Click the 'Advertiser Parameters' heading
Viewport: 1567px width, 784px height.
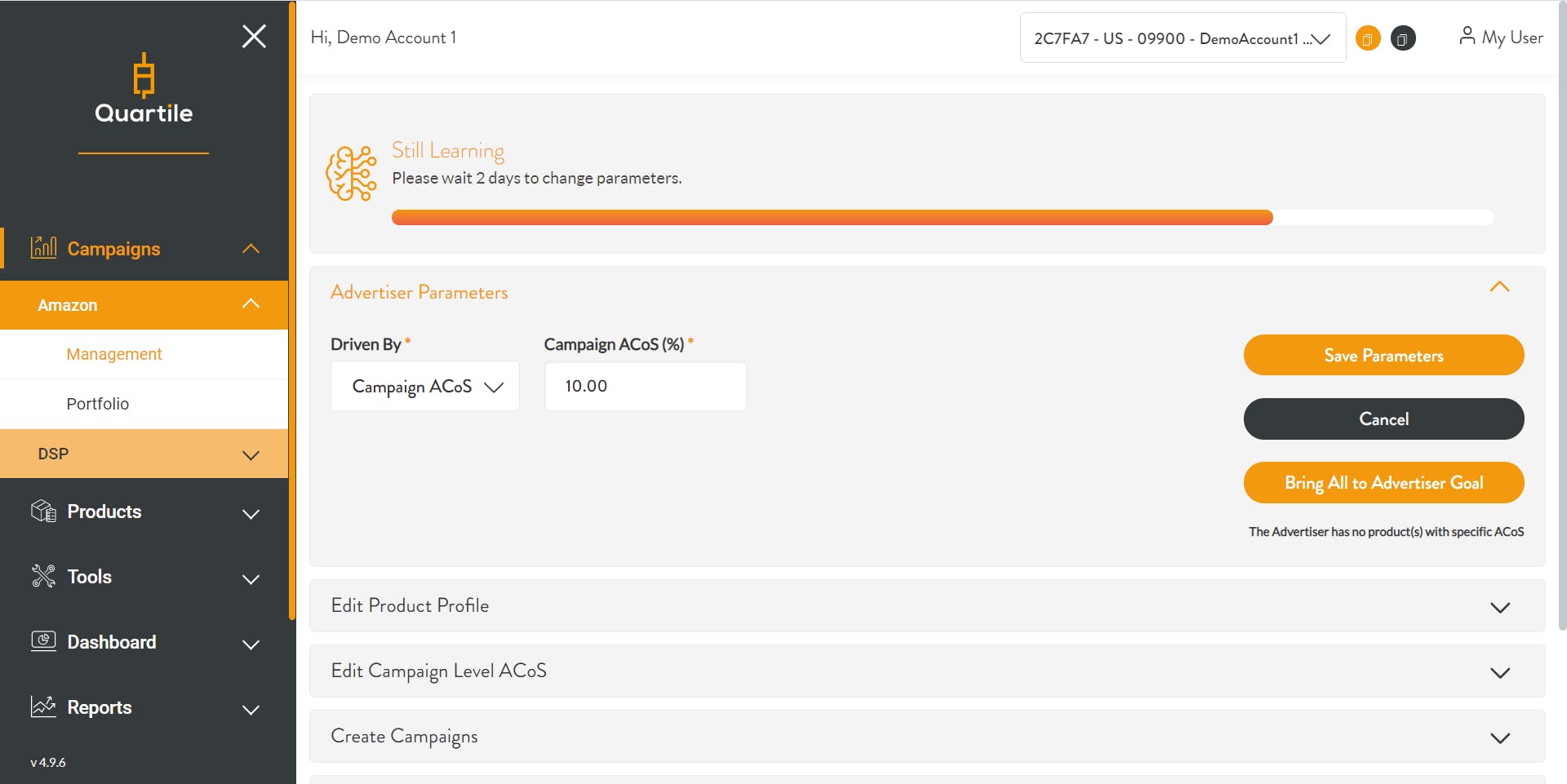click(419, 292)
